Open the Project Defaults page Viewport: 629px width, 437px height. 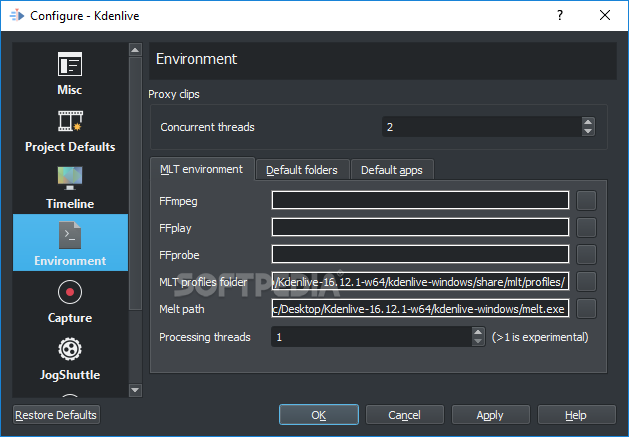point(70,130)
